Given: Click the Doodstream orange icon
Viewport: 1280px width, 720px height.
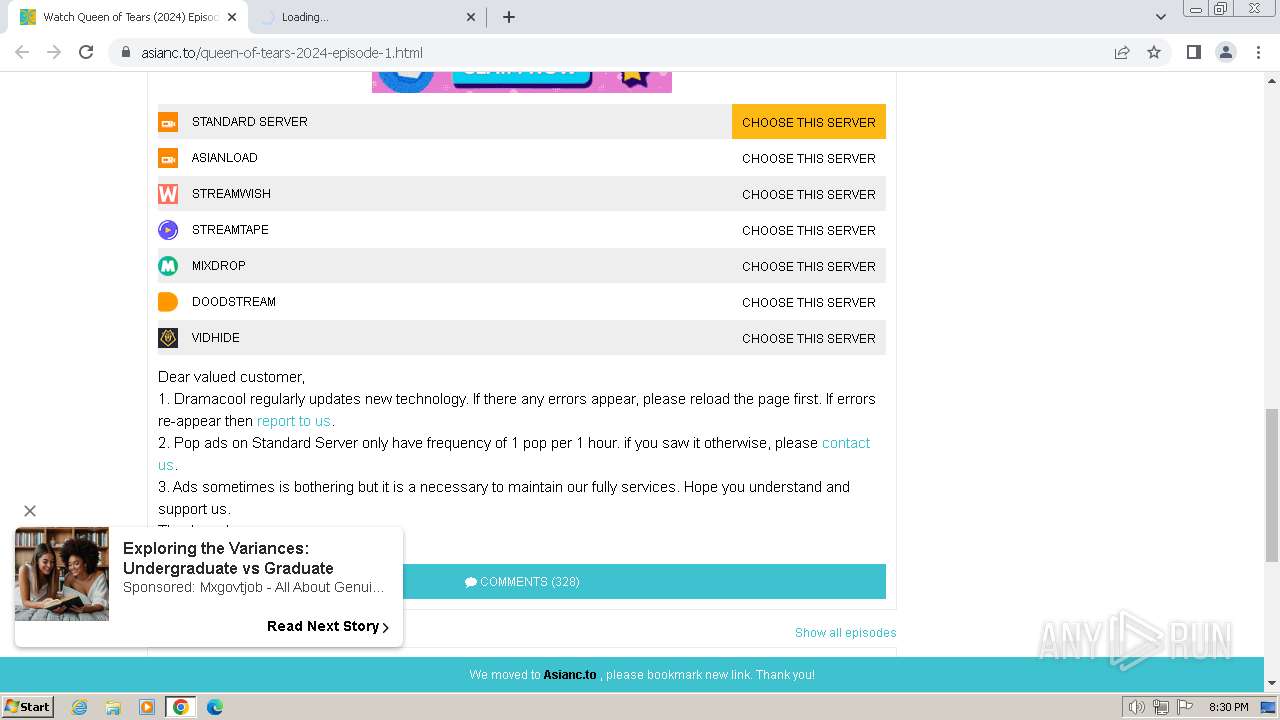Looking at the screenshot, I should (x=168, y=302).
